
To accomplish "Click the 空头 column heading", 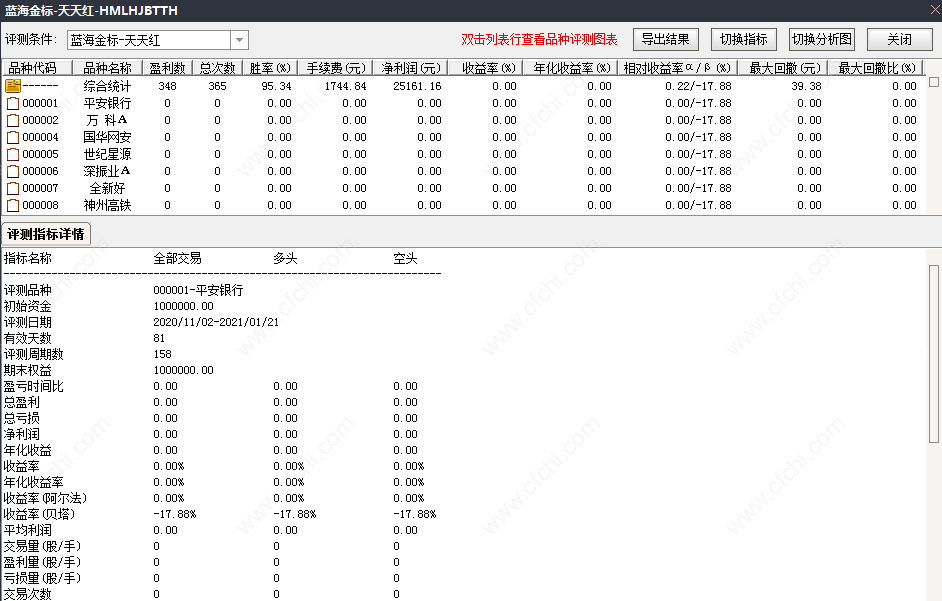I will point(406,258).
